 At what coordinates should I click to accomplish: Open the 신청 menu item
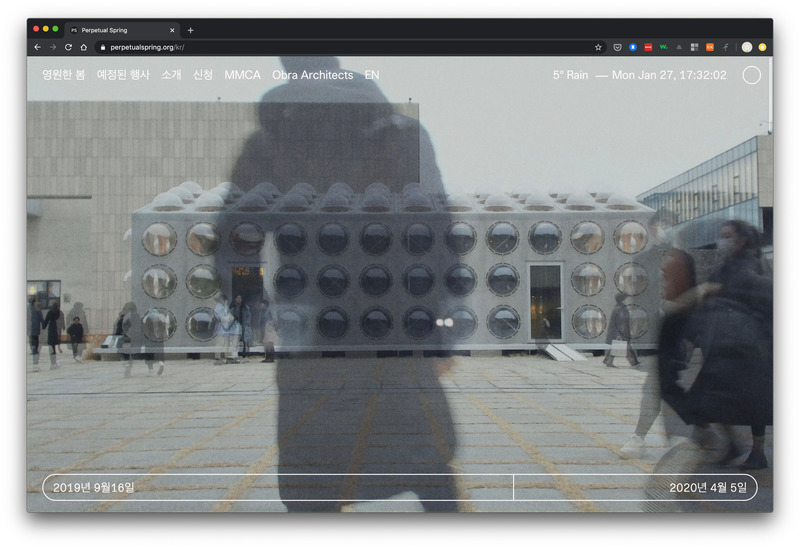tap(203, 75)
